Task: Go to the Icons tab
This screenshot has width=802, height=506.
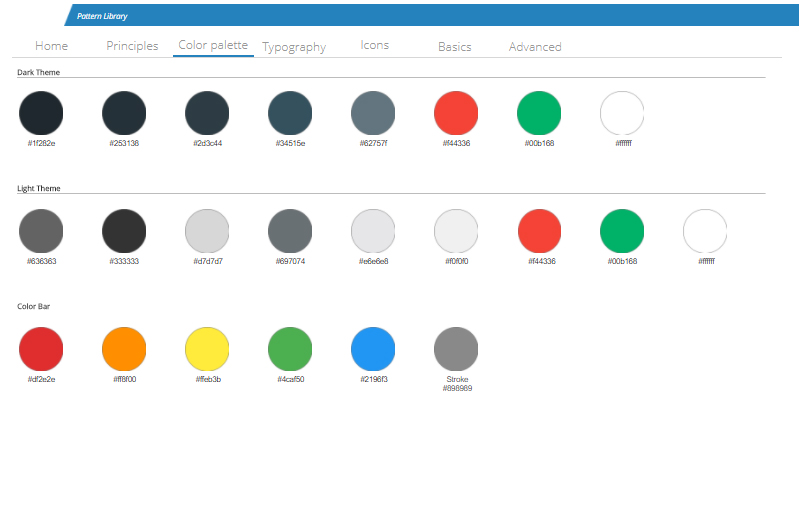Action: click(x=374, y=45)
